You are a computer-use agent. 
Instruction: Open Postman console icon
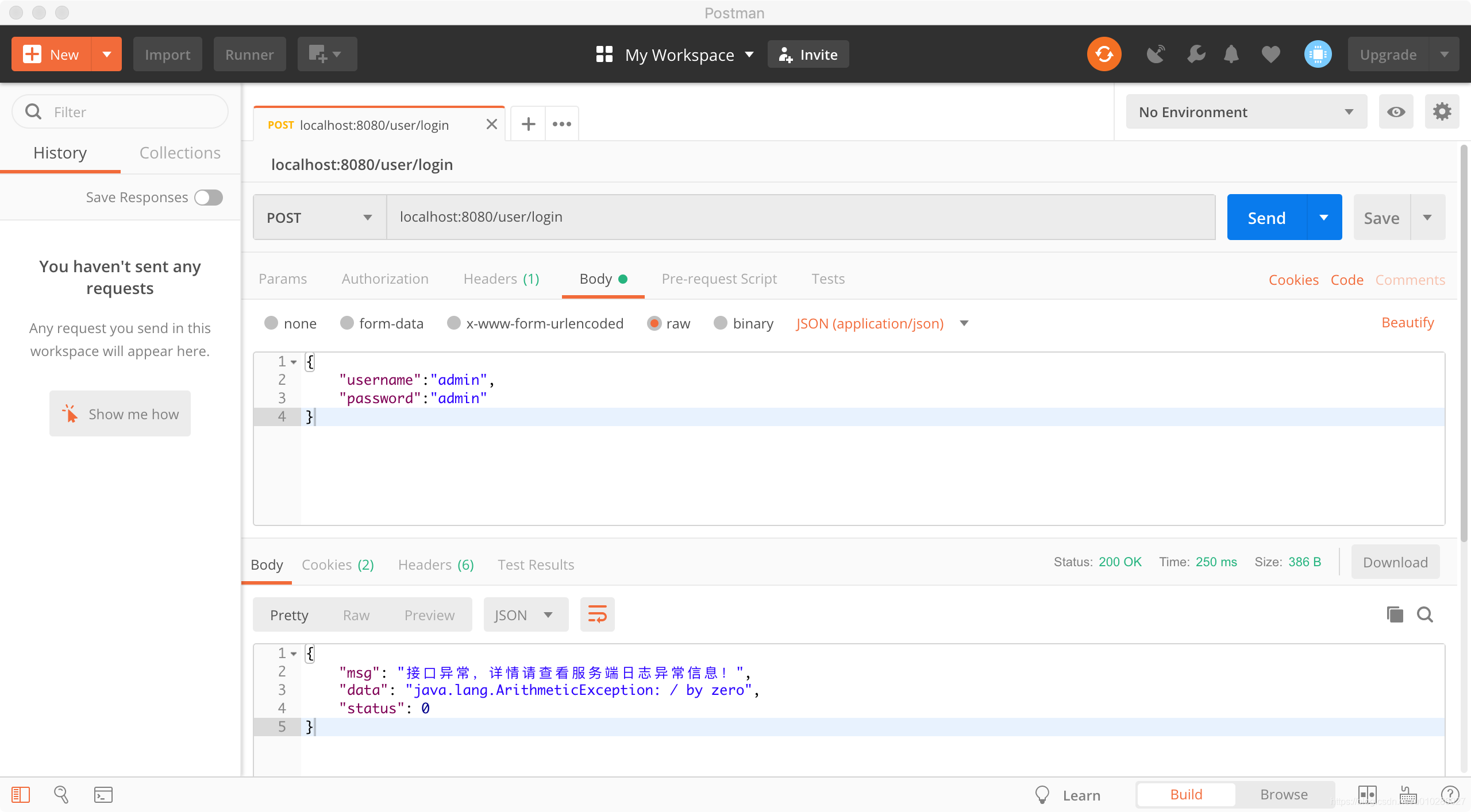pyautogui.click(x=103, y=795)
